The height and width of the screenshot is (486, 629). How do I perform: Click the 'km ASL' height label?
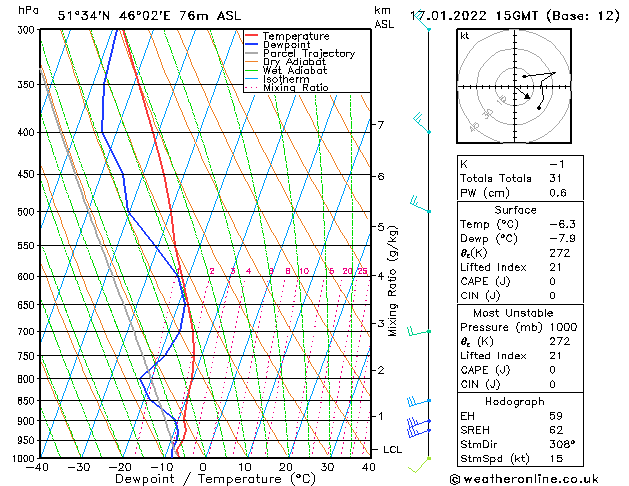point(384,17)
